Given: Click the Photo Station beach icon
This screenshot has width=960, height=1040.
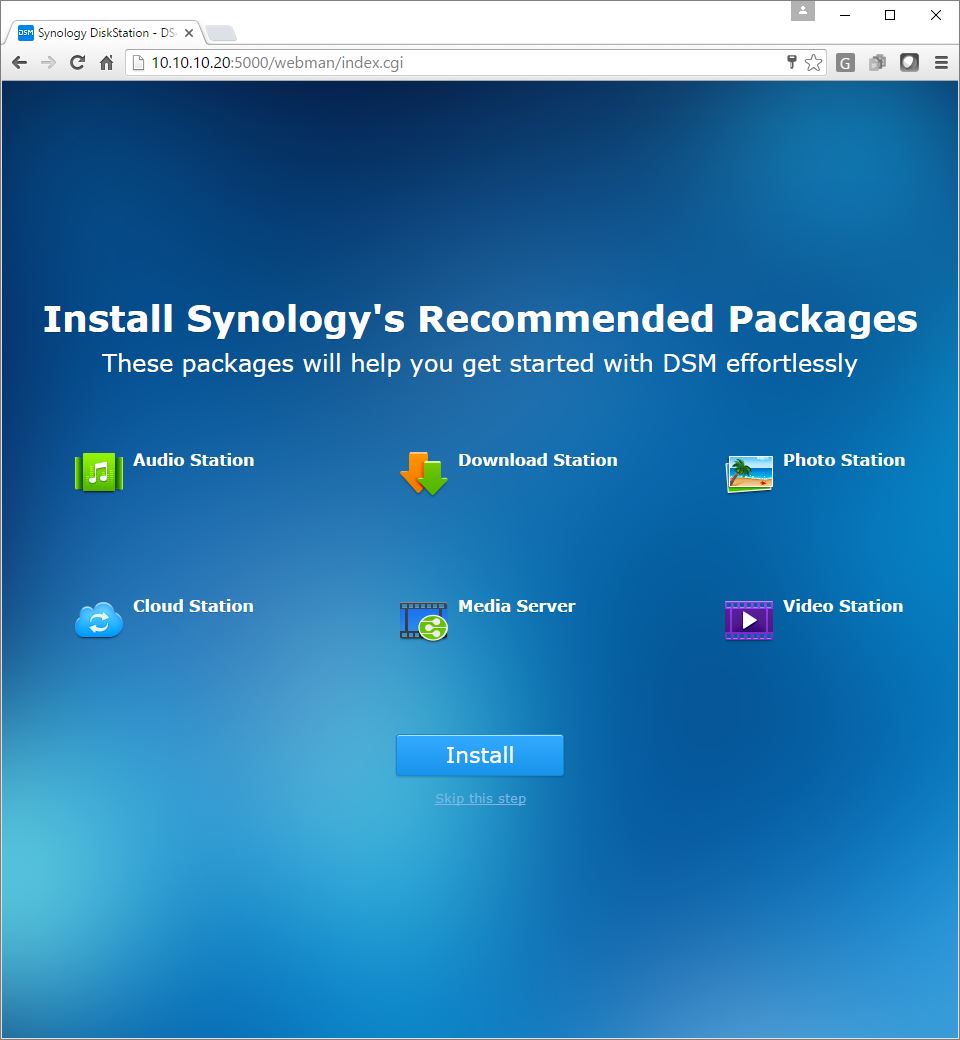Looking at the screenshot, I should (749, 474).
